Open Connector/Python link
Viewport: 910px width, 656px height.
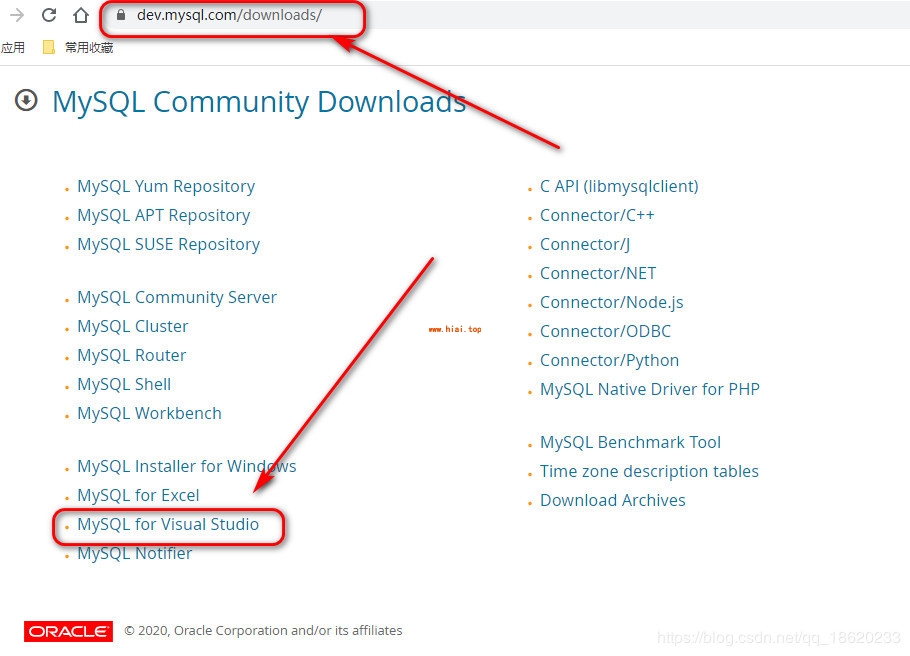pyautogui.click(x=609, y=361)
